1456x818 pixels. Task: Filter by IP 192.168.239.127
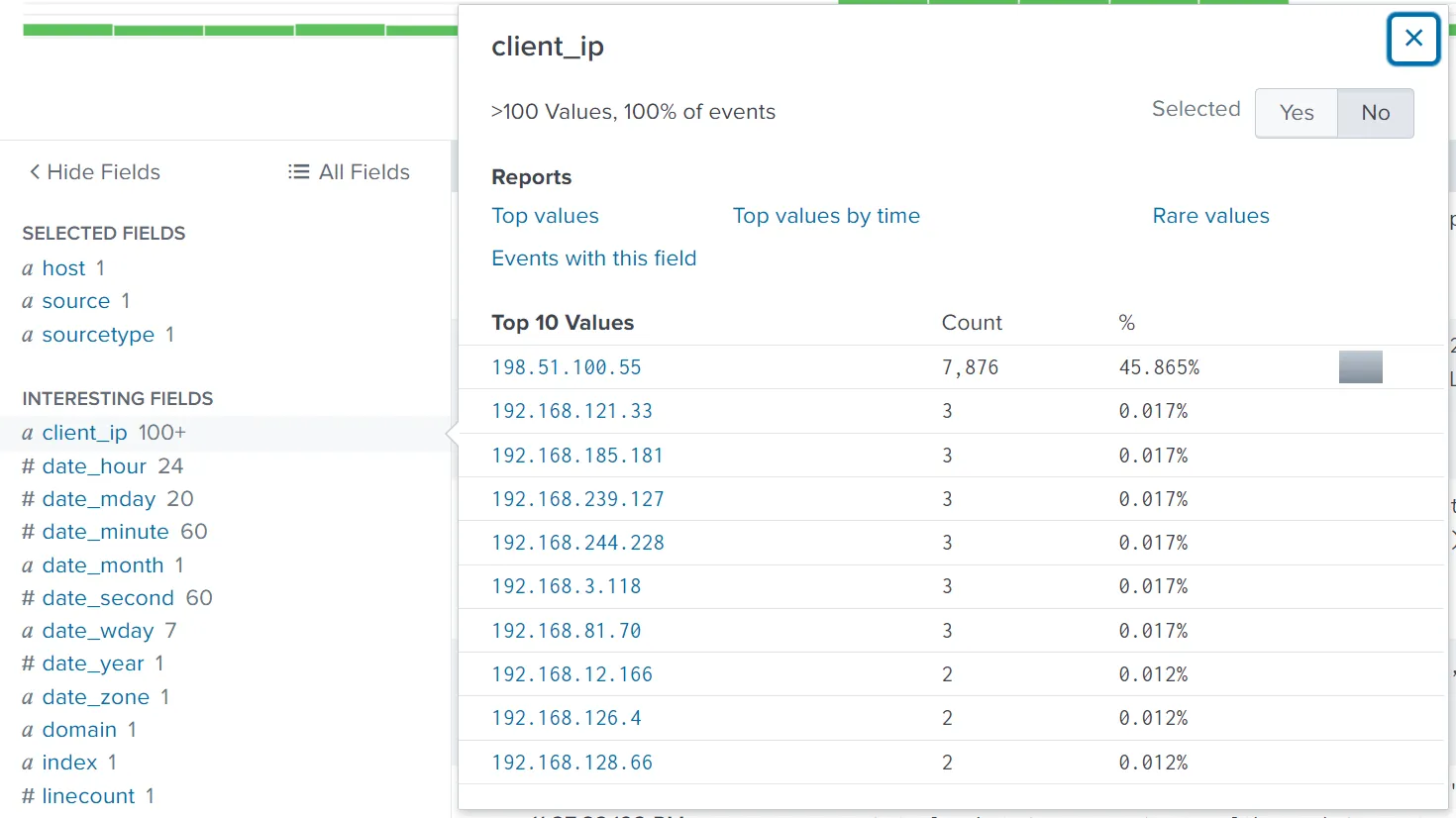[x=577, y=499]
